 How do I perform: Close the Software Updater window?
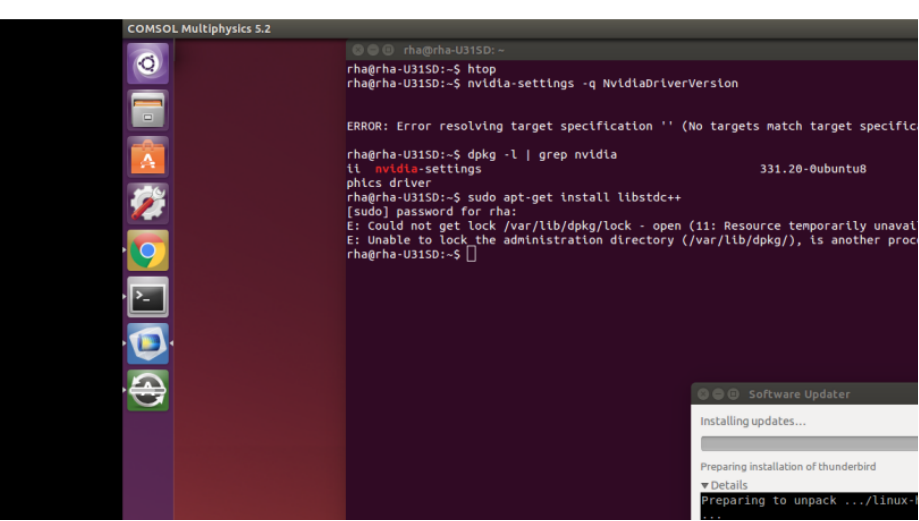(703, 394)
